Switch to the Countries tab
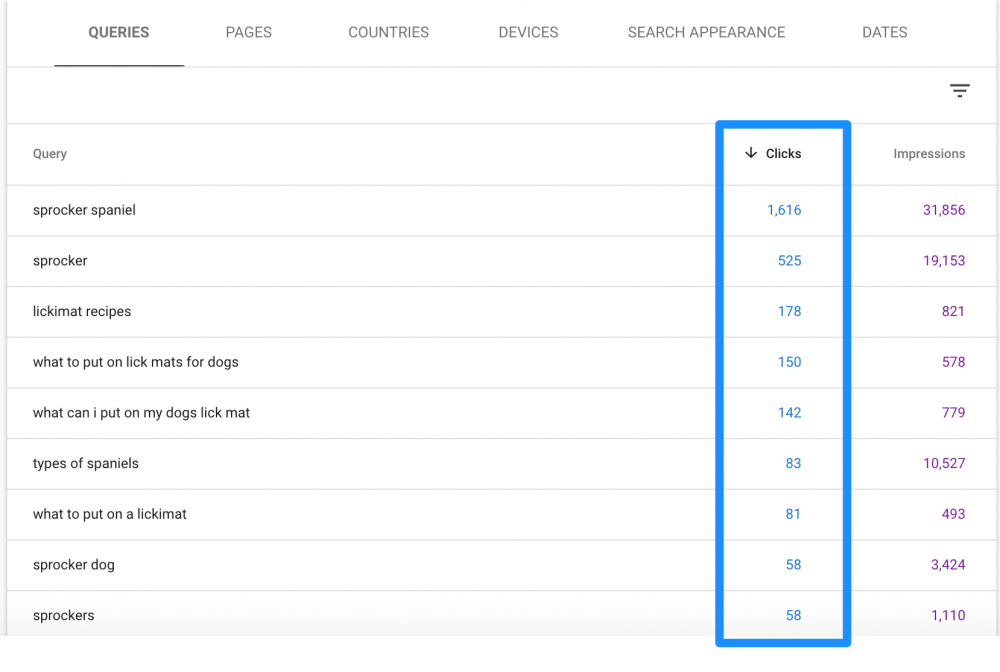The height and width of the screenshot is (672, 1000). (388, 33)
